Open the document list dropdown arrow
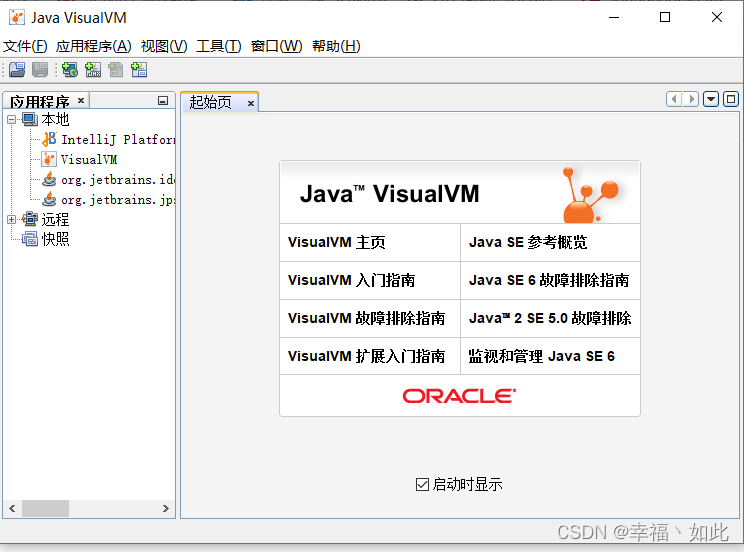 [x=711, y=99]
